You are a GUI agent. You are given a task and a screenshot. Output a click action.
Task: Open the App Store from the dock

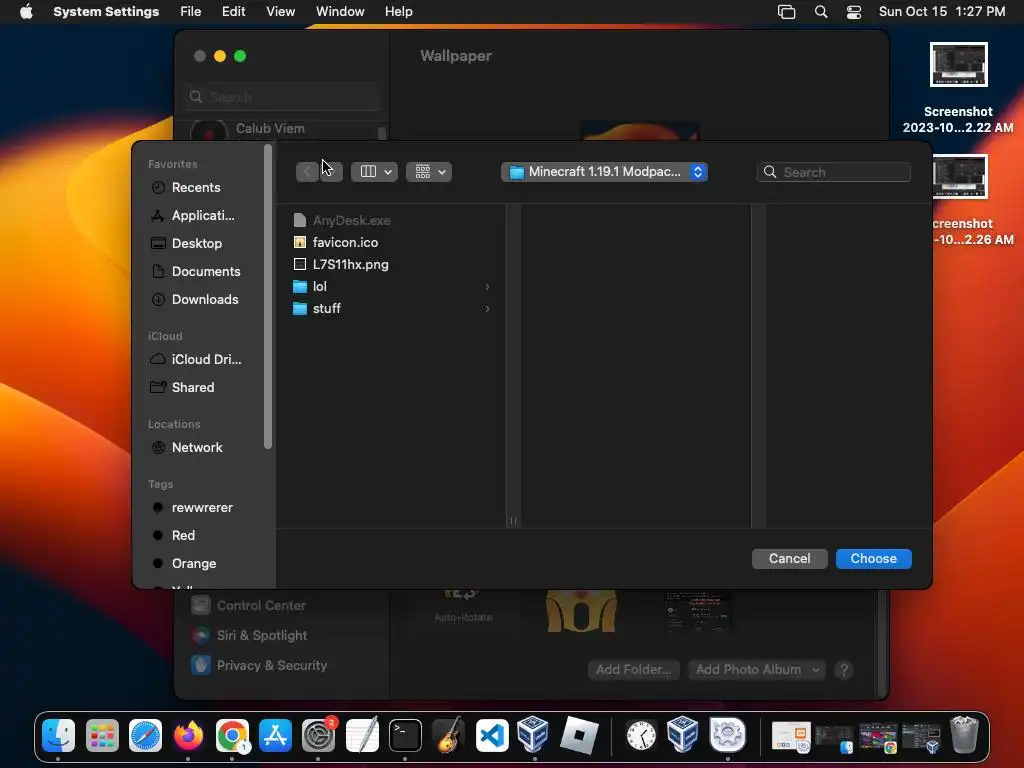[275, 735]
